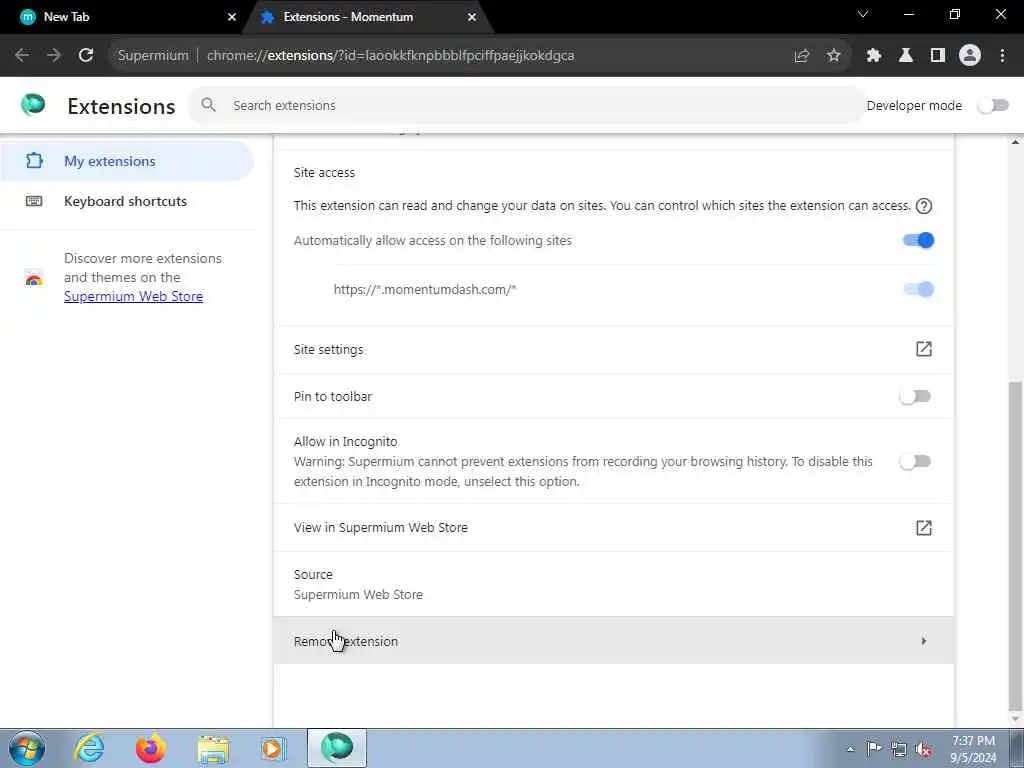Show hidden tray icons arrow
Viewport: 1024px width, 768px height.
[850, 750]
